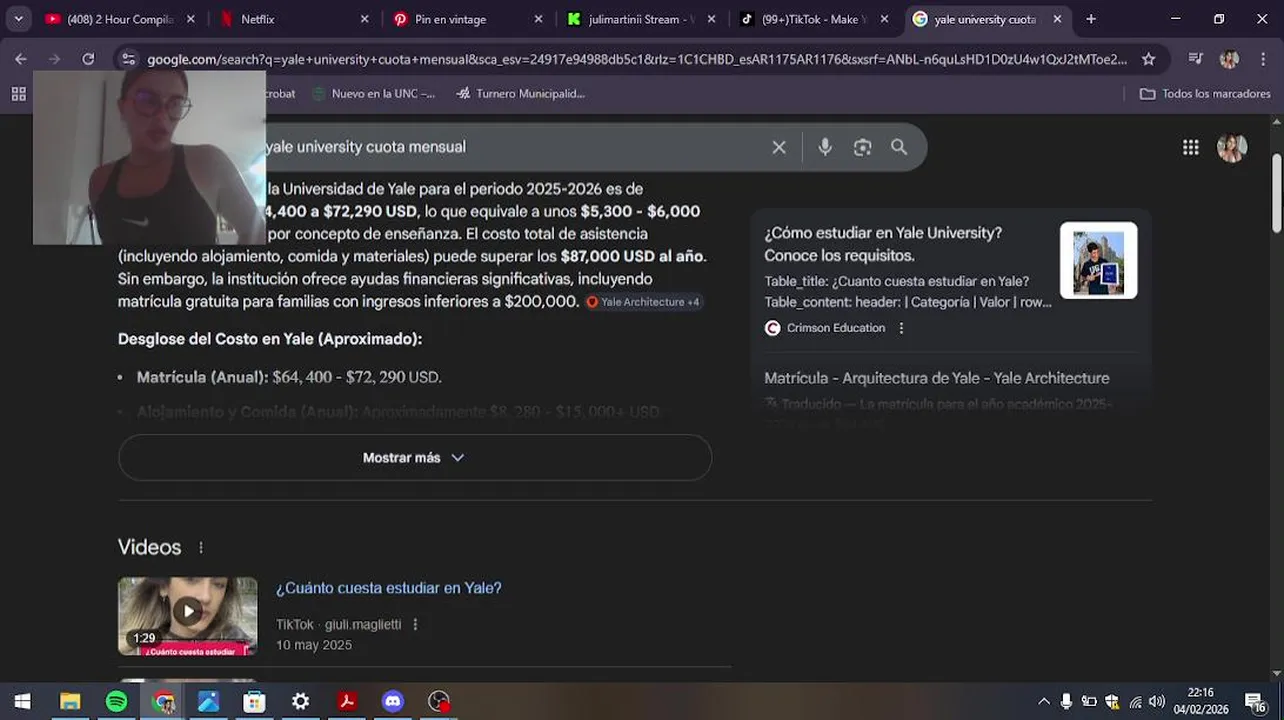This screenshot has height=720, width=1284.
Task: Bookmark this page with the star
Action: click(x=1149, y=59)
